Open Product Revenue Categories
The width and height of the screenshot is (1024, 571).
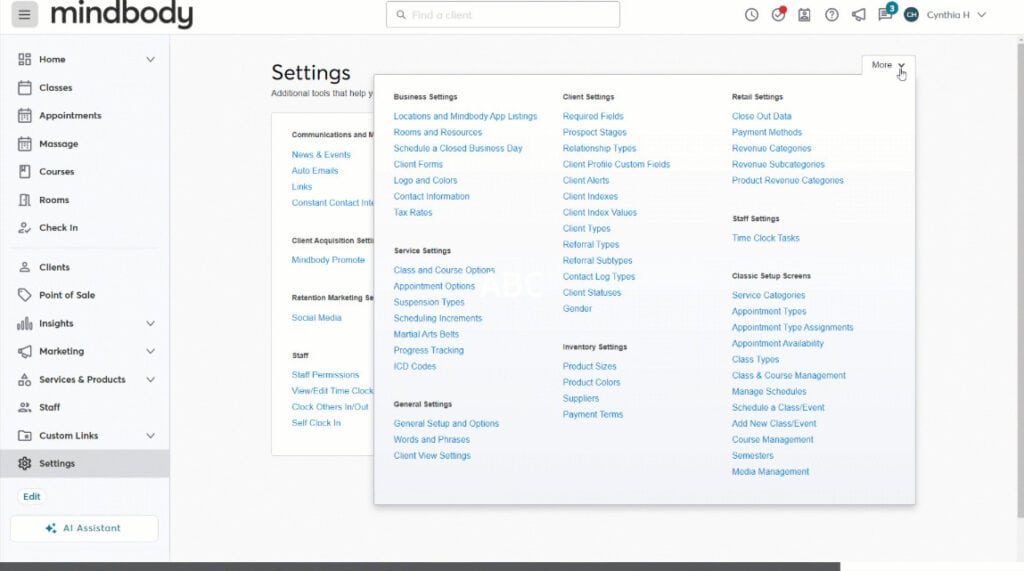[x=788, y=180]
